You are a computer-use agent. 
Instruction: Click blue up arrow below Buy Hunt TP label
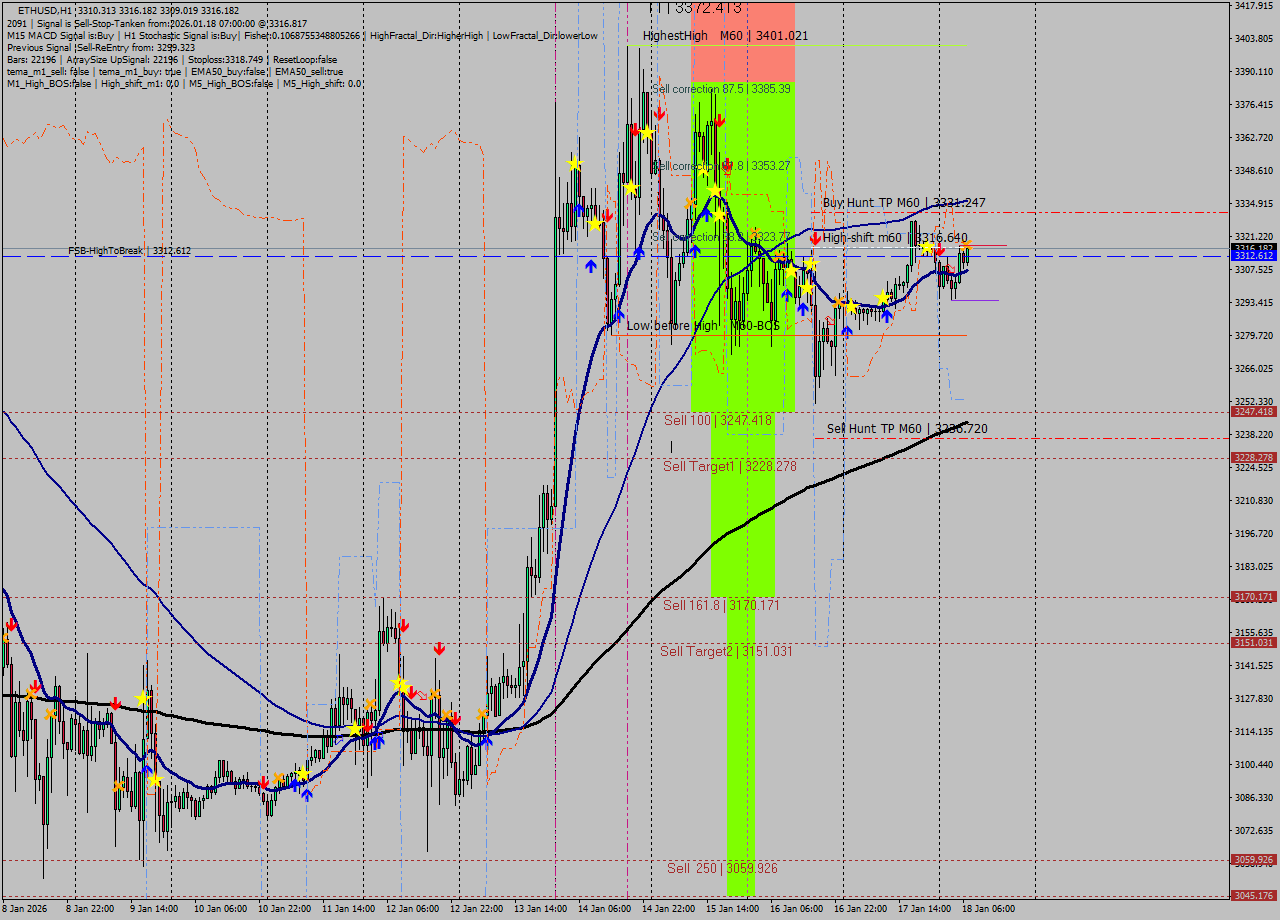coord(886,315)
